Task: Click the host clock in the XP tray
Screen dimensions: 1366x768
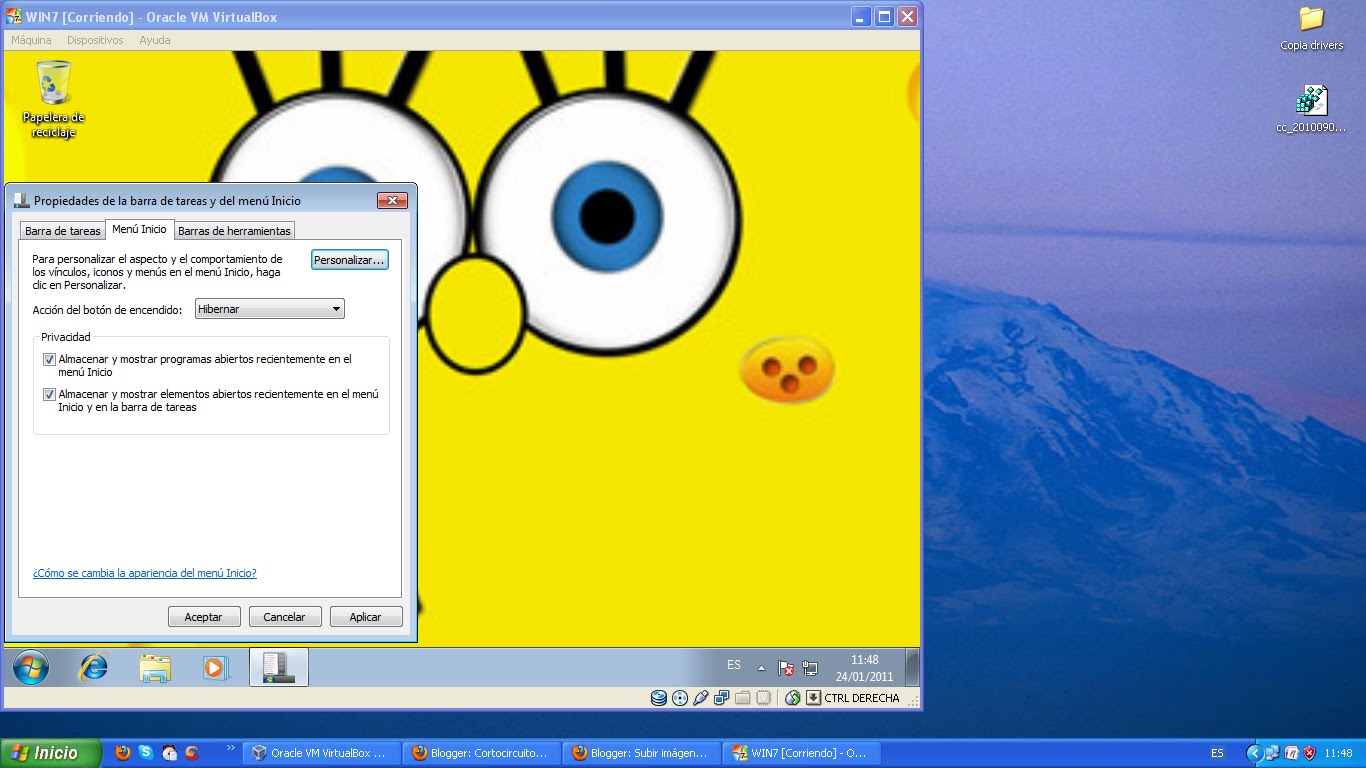Action: point(1338,753)
